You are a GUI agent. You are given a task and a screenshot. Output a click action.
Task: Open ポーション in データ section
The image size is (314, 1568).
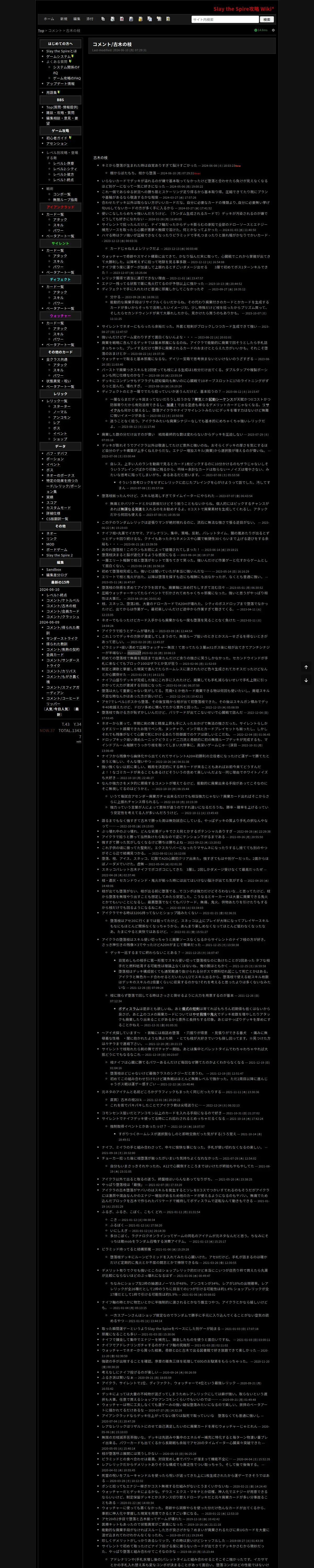click(x=55, y=459)
